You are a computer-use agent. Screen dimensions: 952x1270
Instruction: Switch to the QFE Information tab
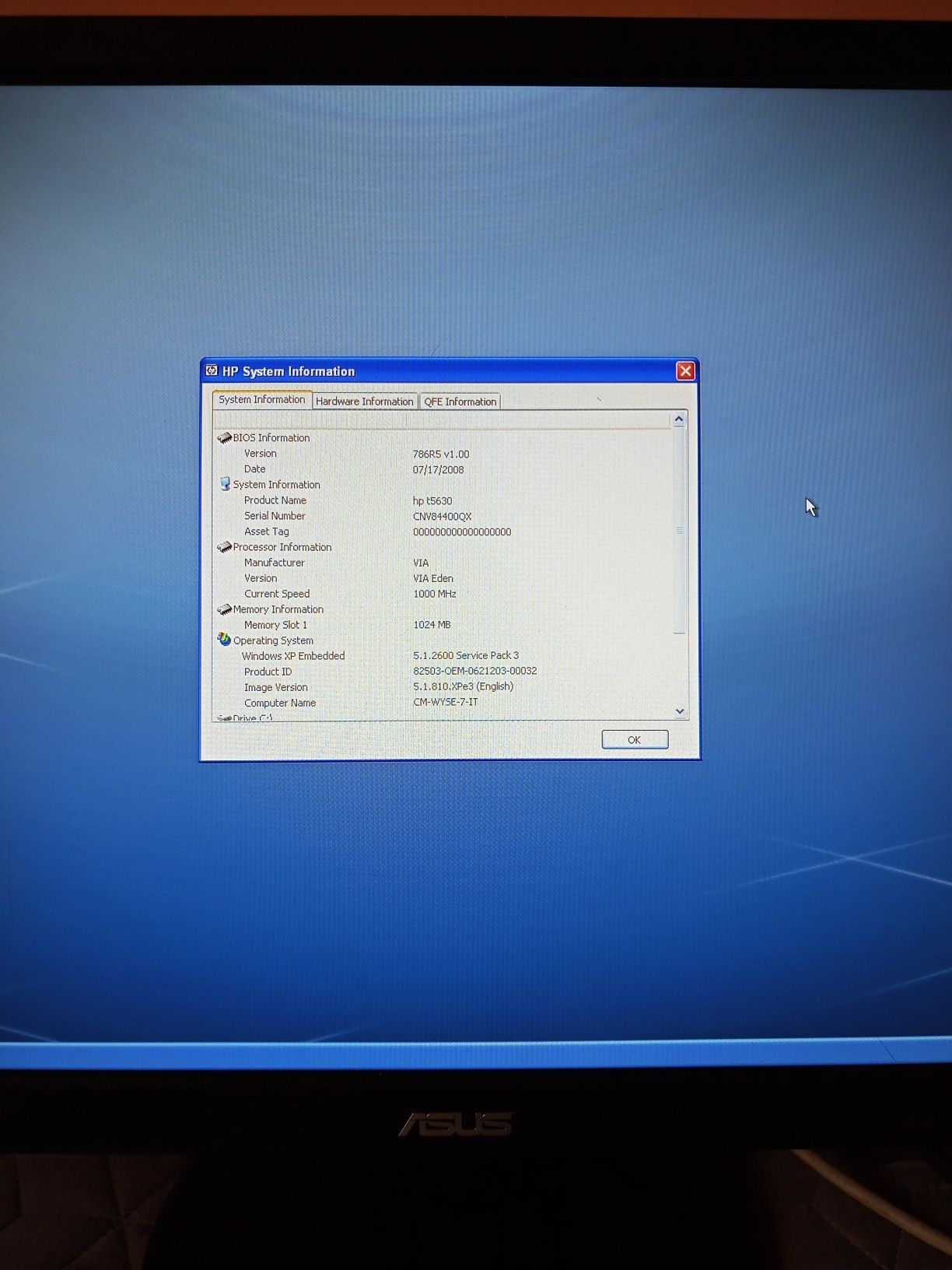tap(460, 402)
